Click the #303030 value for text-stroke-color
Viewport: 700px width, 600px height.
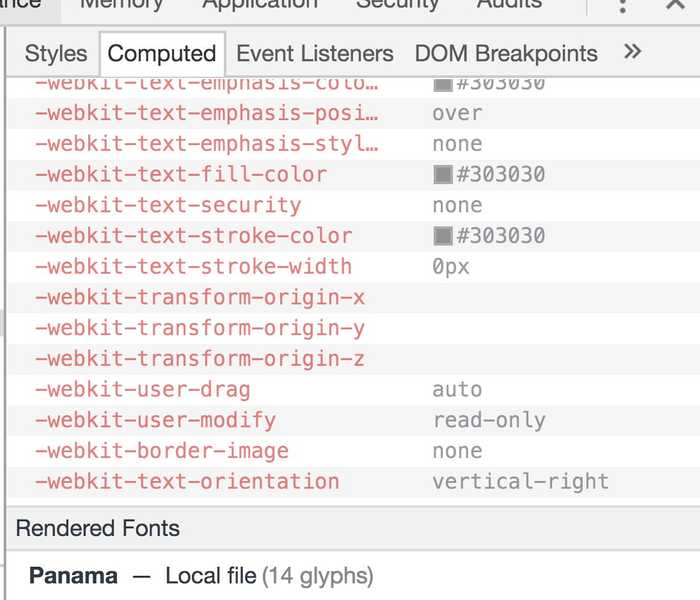pyautogui.click(x=501, y=236)
